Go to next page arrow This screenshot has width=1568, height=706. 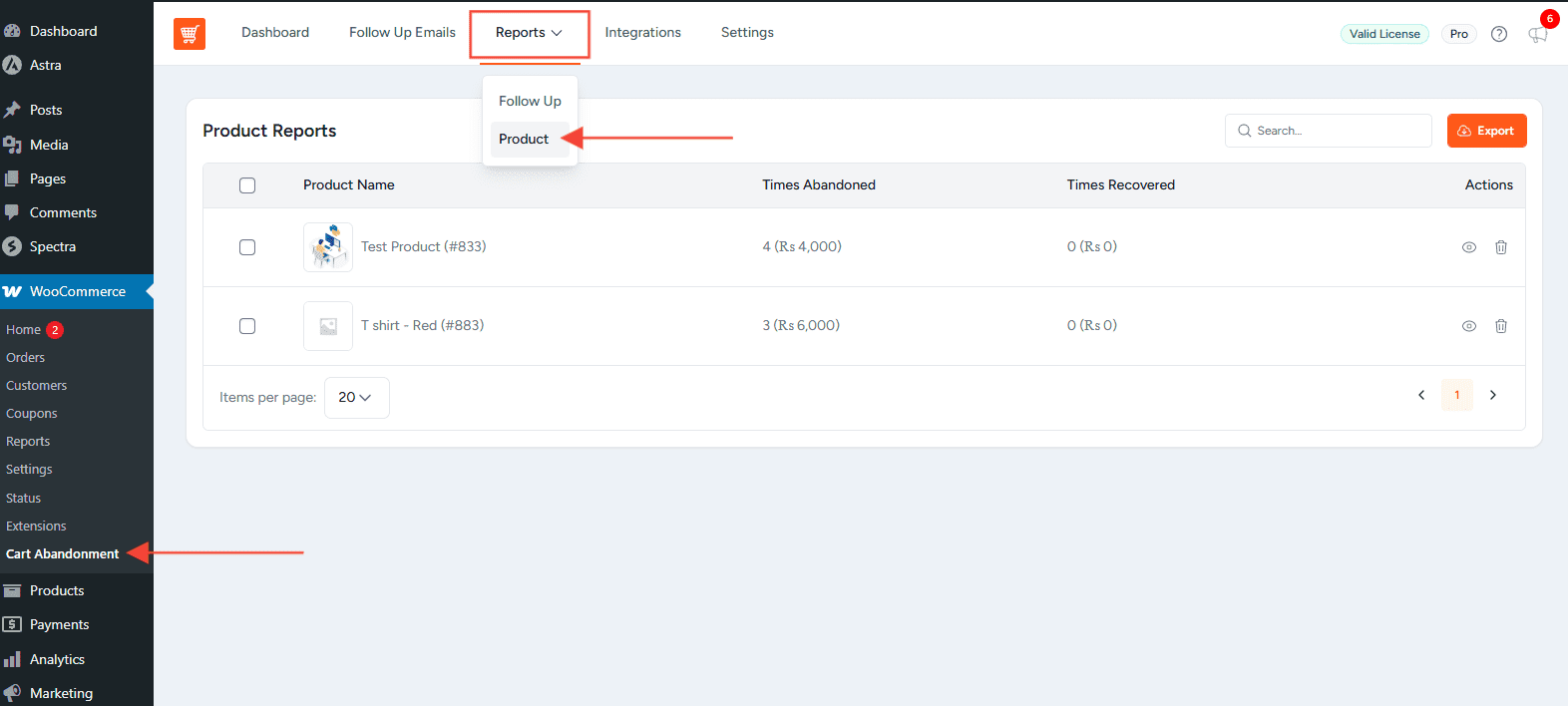(1492, 395)
